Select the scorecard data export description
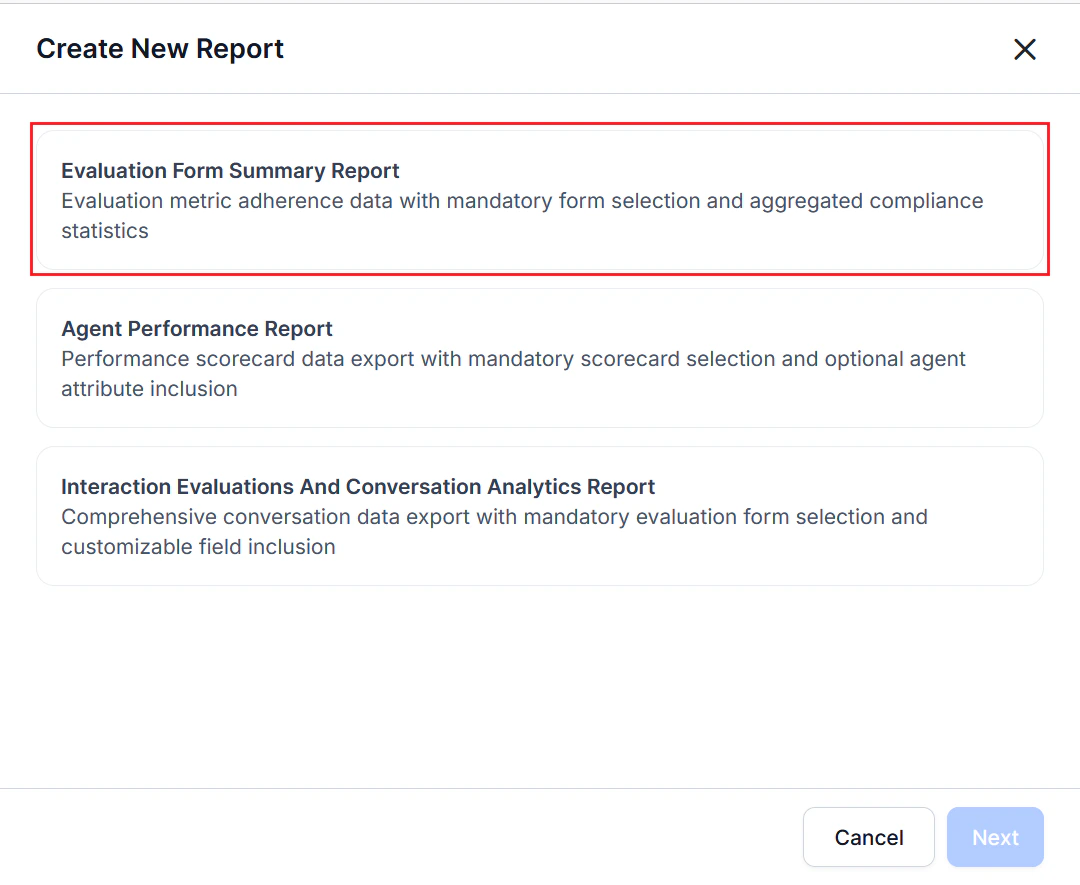The width and height of the screenshot is (1080, 885). coord(513,373)
